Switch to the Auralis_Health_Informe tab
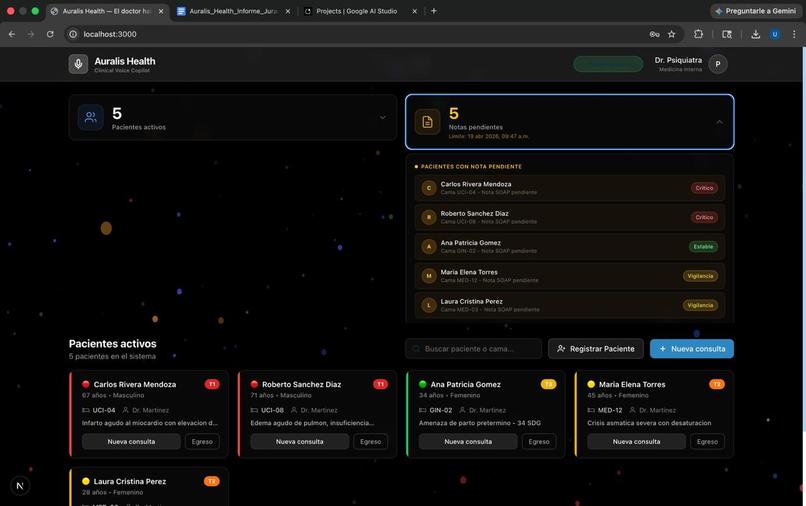The width and height of the screenshot is (806, 506). click(x=233, y=11)
